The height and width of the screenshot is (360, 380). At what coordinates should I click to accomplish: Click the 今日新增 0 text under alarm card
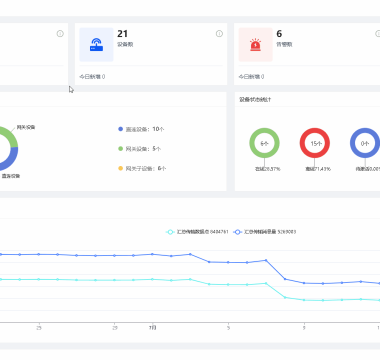tap(251, 77)
